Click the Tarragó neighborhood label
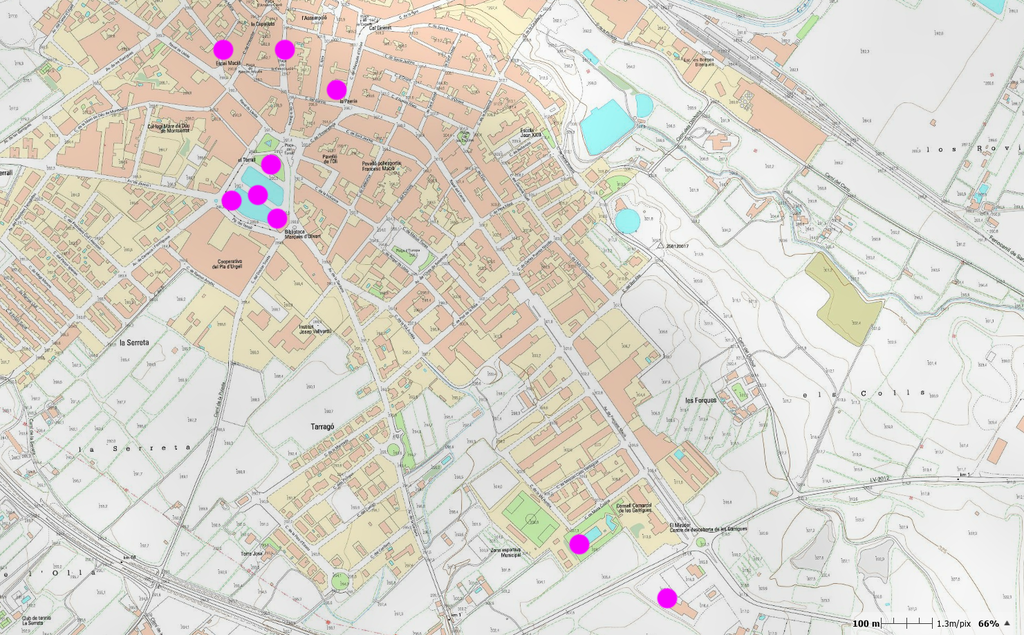The height and width of the screenshot is (635, 1024). [x=313, y=425]
